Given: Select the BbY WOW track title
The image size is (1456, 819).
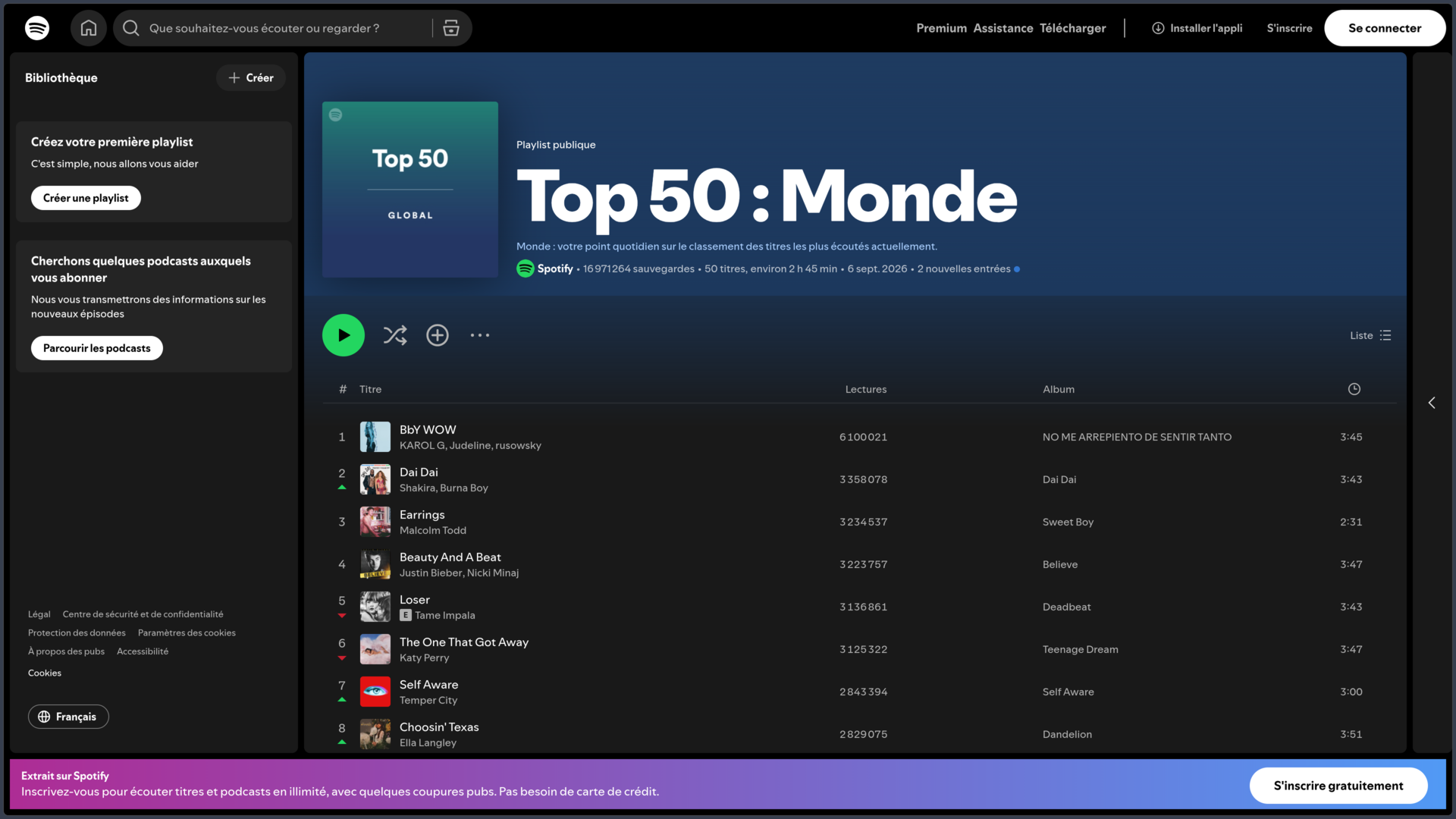Looking at the screenshot, I should tap(428, 429).
